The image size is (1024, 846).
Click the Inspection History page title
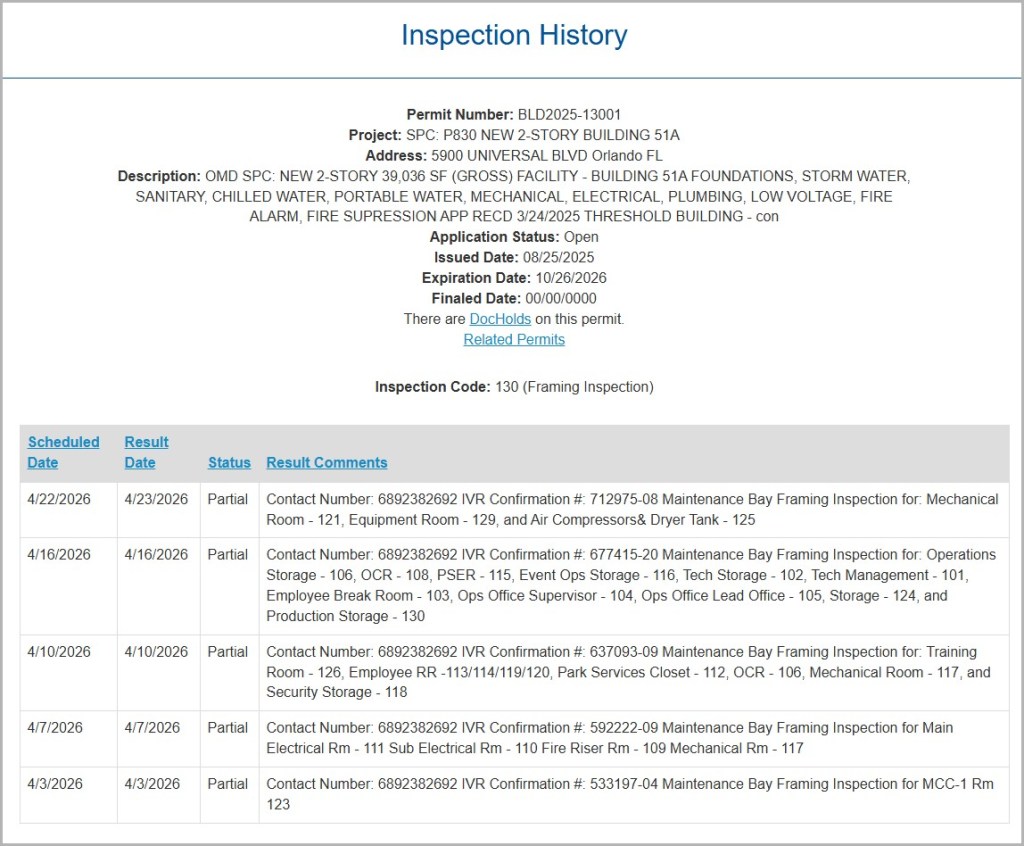click(514, 35)
